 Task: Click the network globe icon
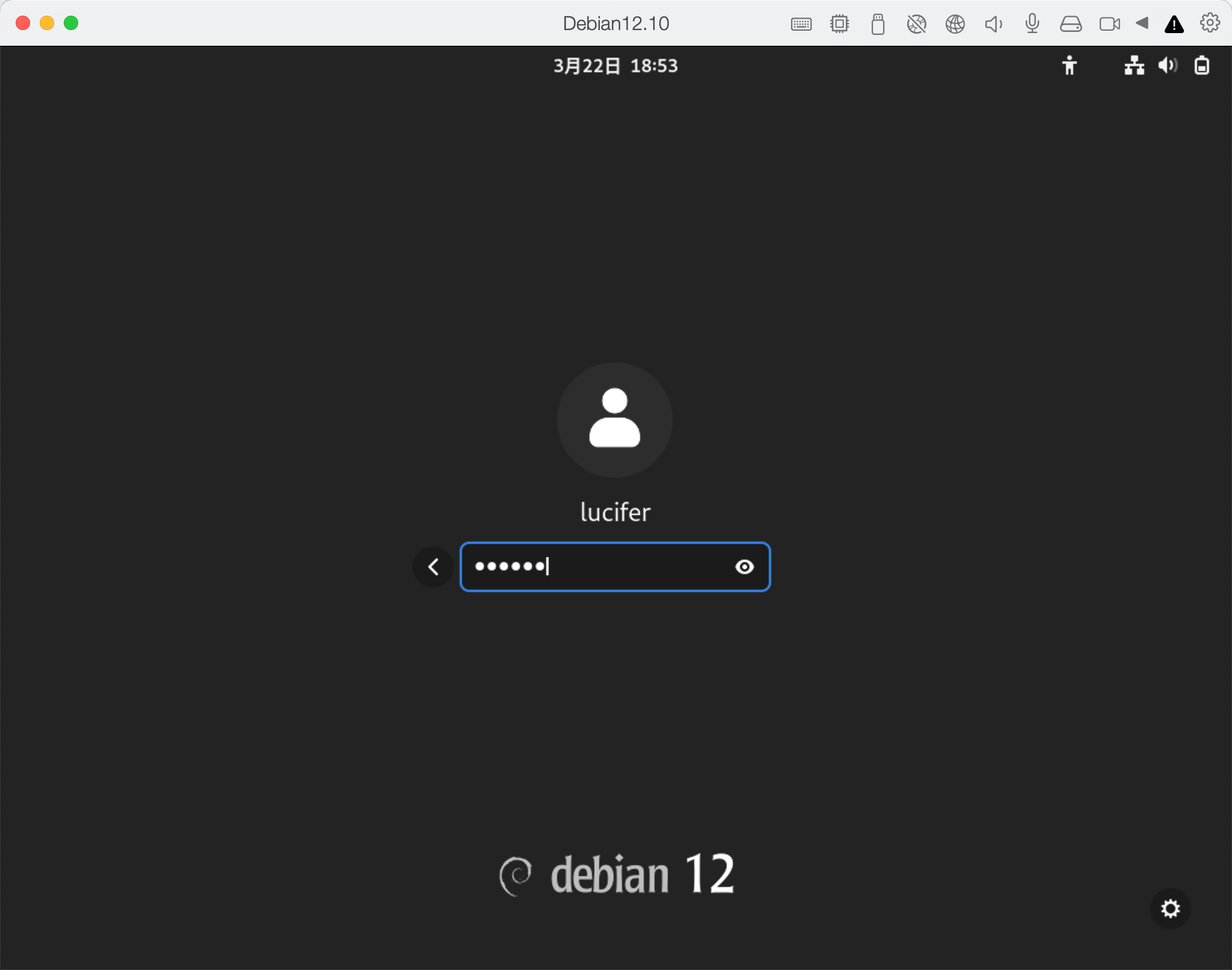[955, 24]
